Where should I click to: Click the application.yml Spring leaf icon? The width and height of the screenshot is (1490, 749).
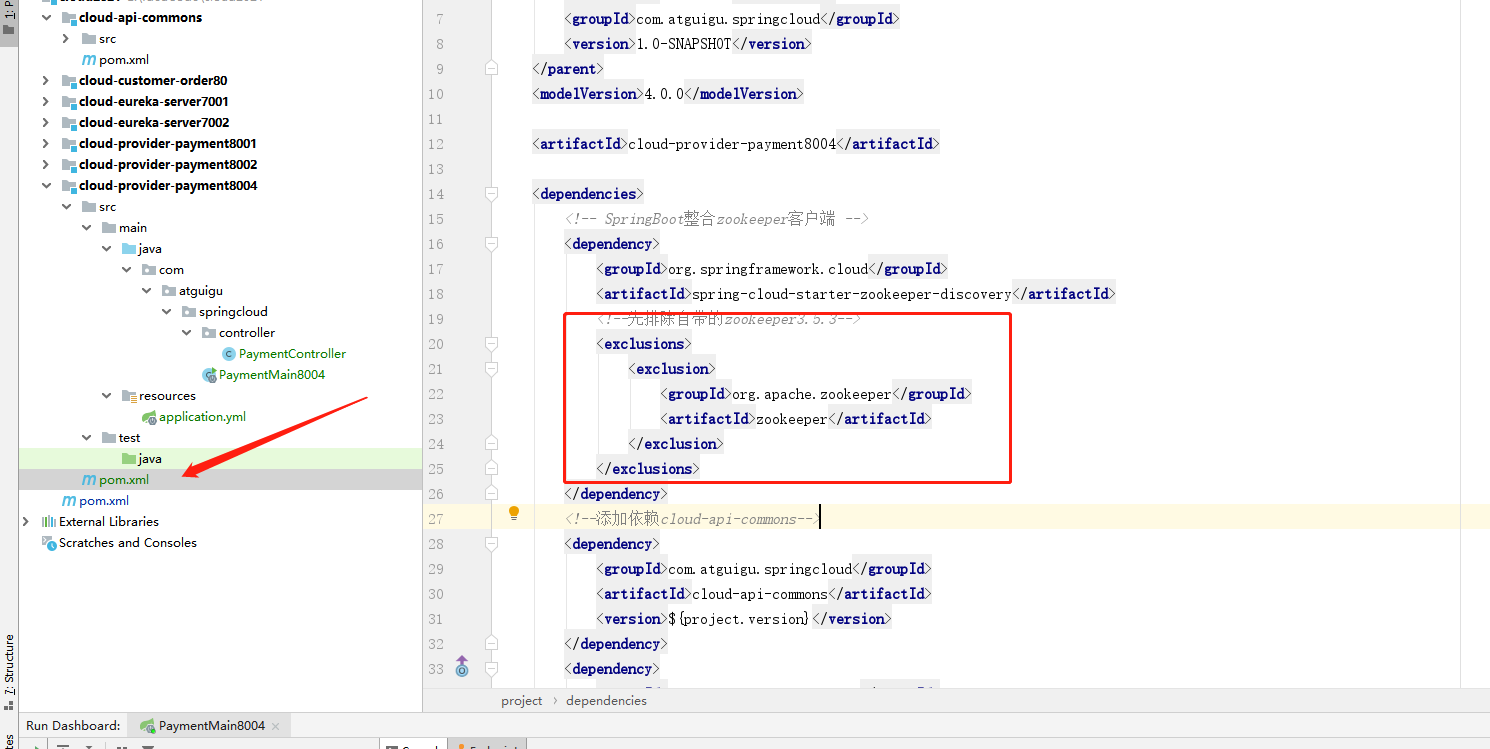pos(149,417)
